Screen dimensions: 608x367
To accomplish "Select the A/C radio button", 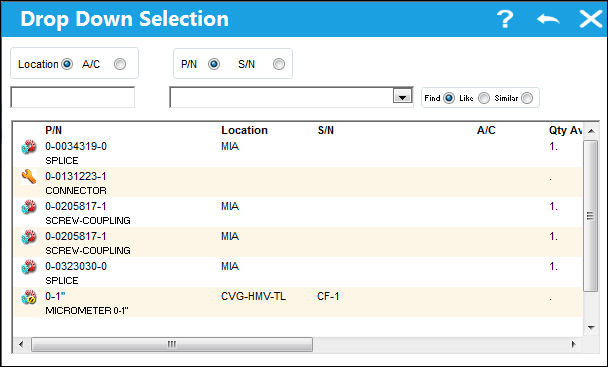I will pyautogui.click(x=120, y=64).
